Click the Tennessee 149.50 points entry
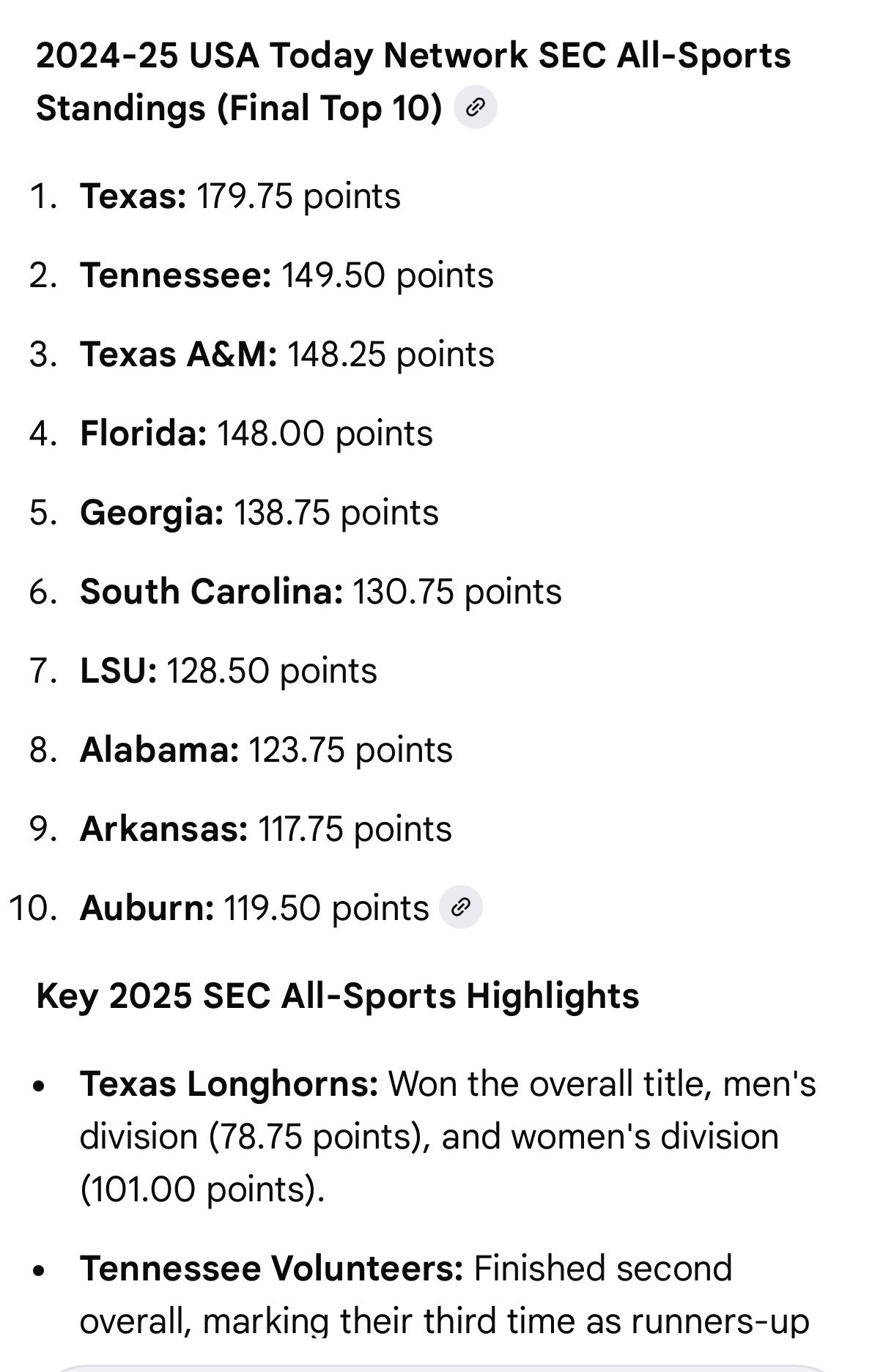Image resolution: width=883 pixels, height=1372 pixels. (287, 275)
